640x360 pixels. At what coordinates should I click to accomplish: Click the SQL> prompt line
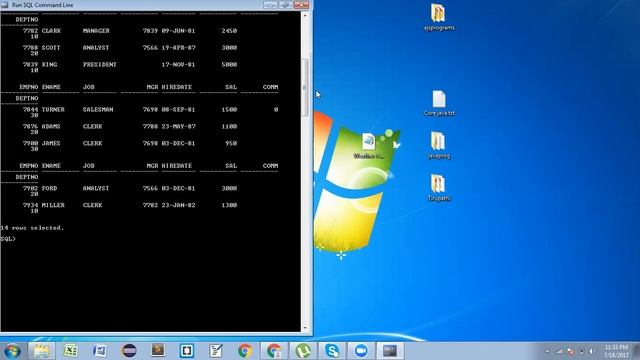(8, 239)
